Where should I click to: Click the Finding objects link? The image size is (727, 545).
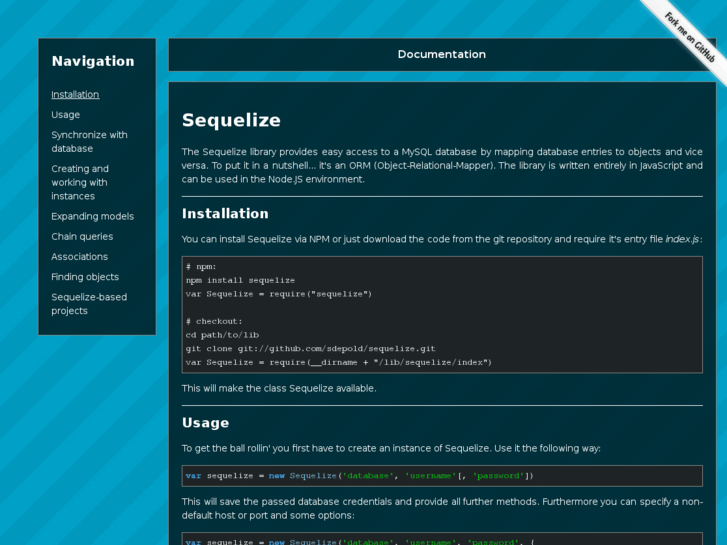pyautogui.click(x=85, y=277)
